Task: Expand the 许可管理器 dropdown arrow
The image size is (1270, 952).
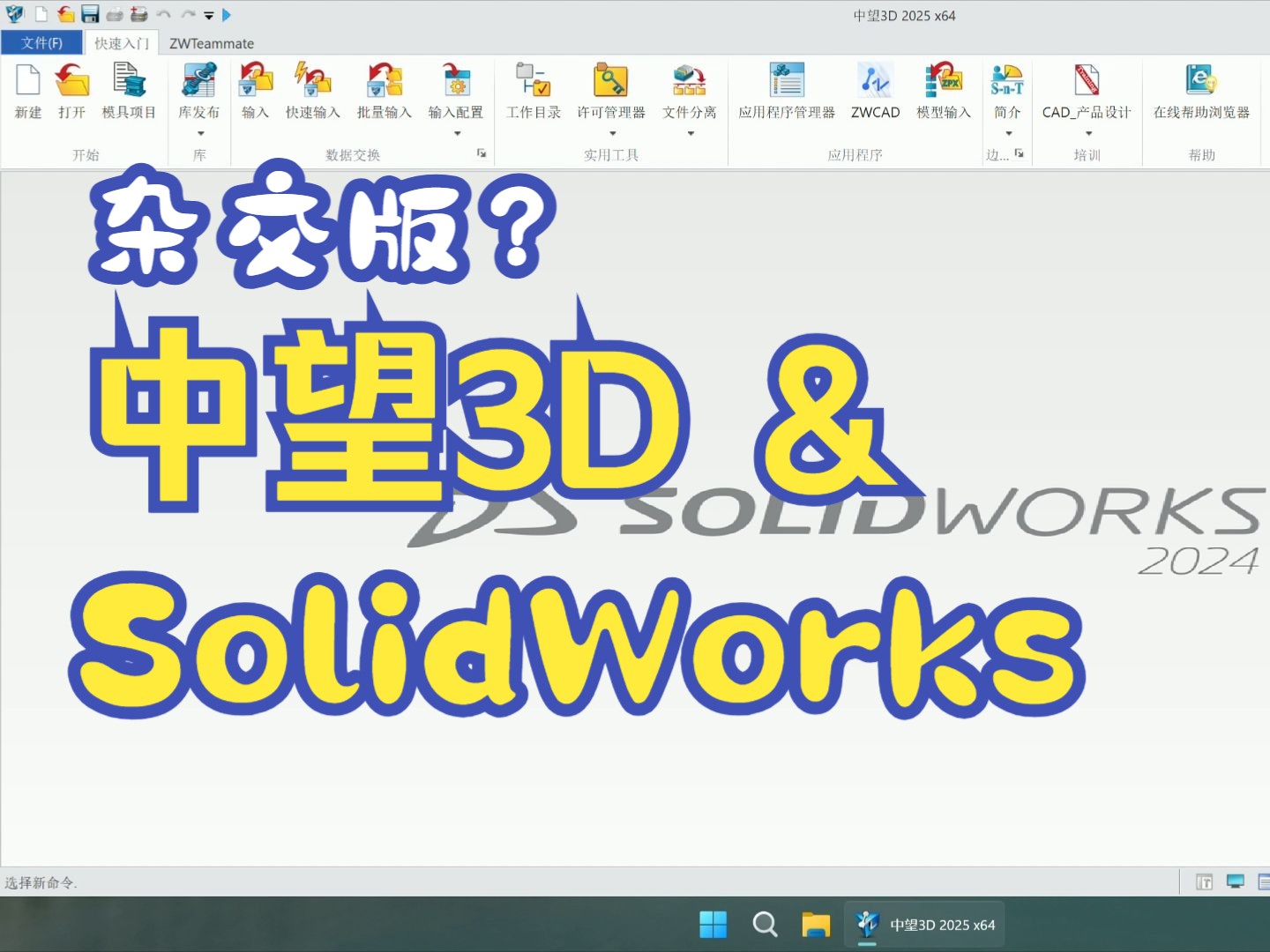Action: click(612, 133)
